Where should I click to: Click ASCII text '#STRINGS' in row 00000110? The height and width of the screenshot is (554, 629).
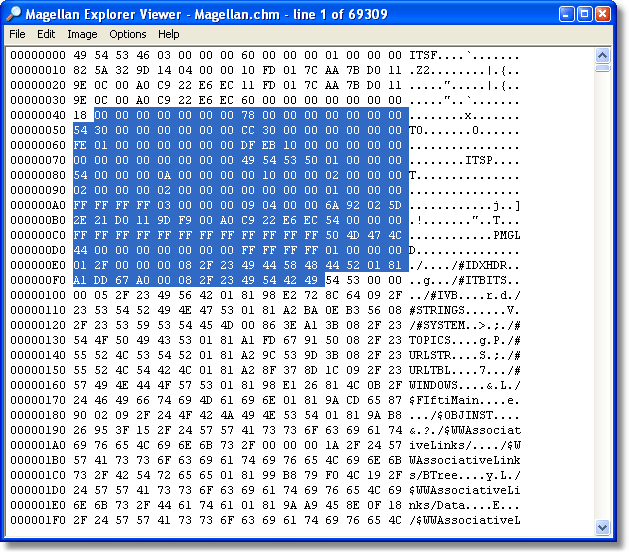tap(437, 310)
